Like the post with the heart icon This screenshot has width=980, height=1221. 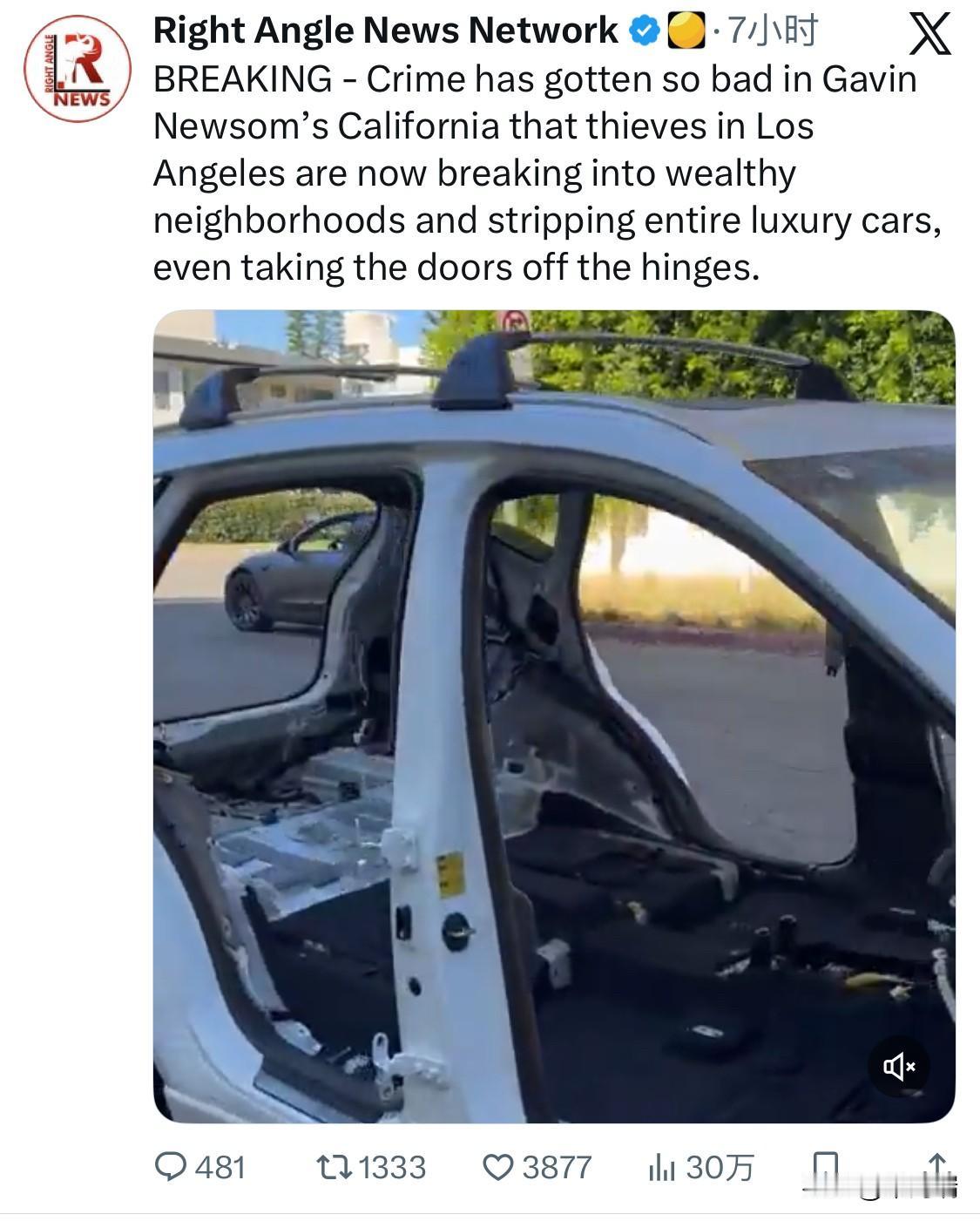(x=498, y=1167)
